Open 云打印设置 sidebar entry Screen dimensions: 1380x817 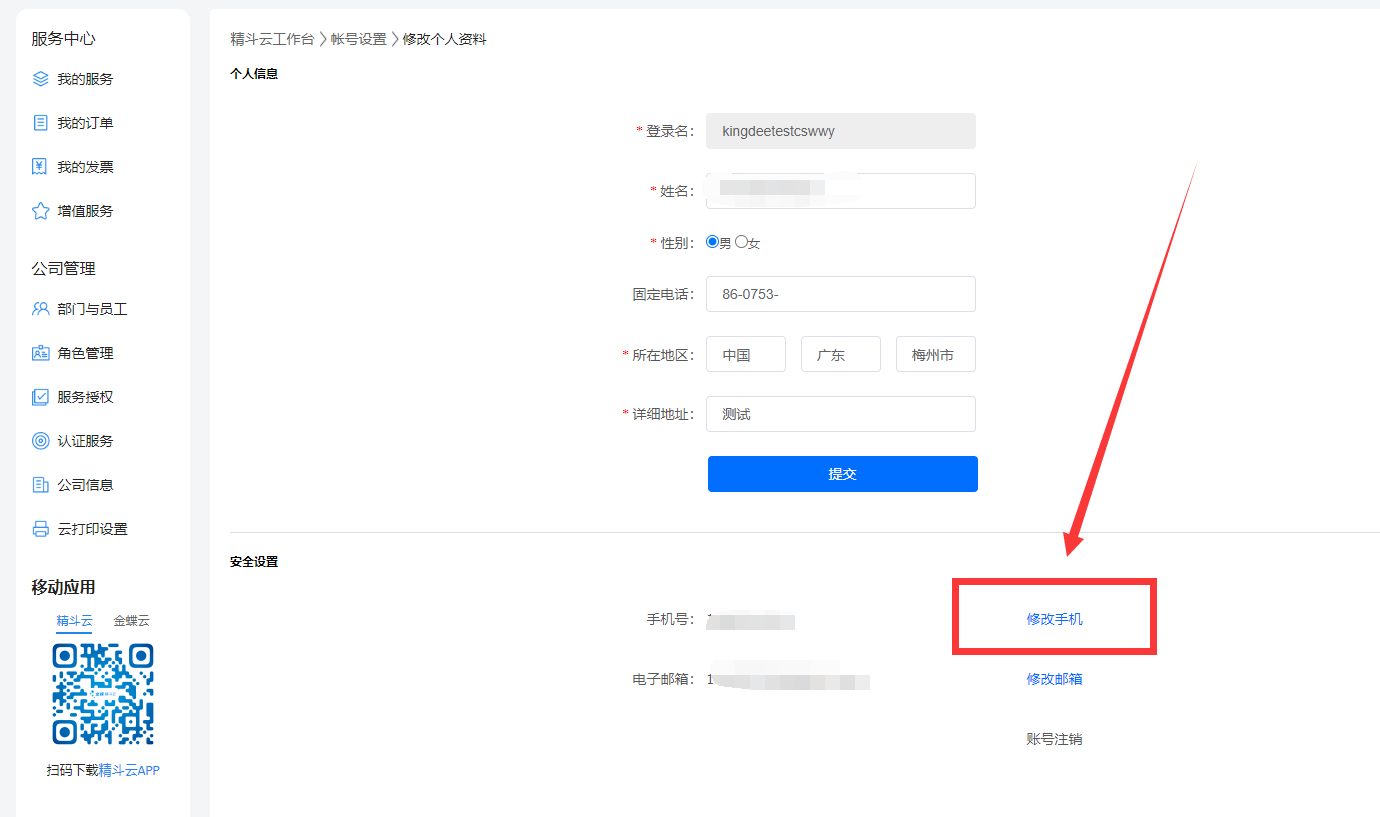[x=92, y=529]
